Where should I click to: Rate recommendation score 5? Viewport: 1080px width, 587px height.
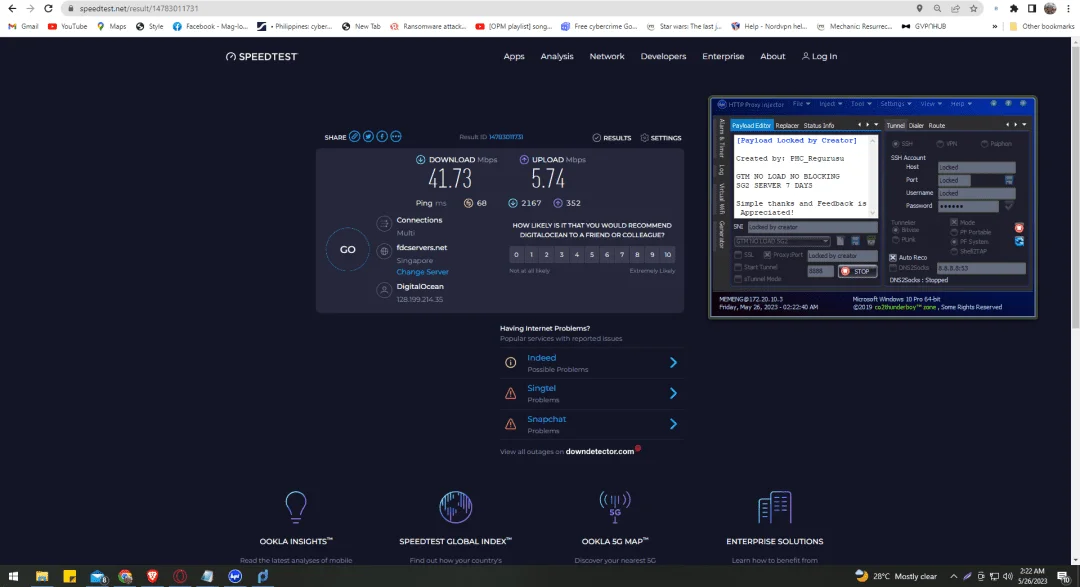pyautogui.click(x=592, y=255)
